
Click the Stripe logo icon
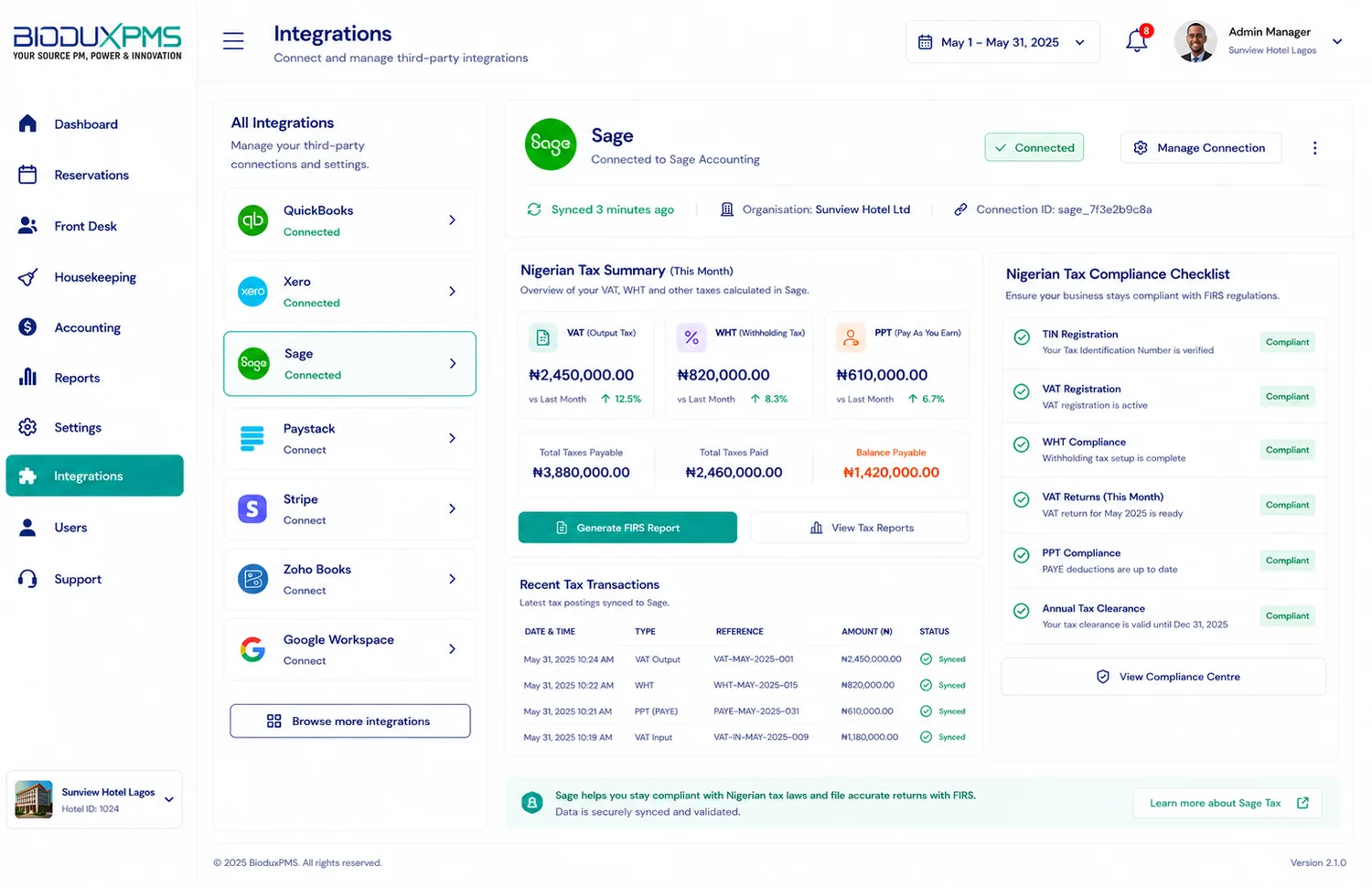pos(252,509)
